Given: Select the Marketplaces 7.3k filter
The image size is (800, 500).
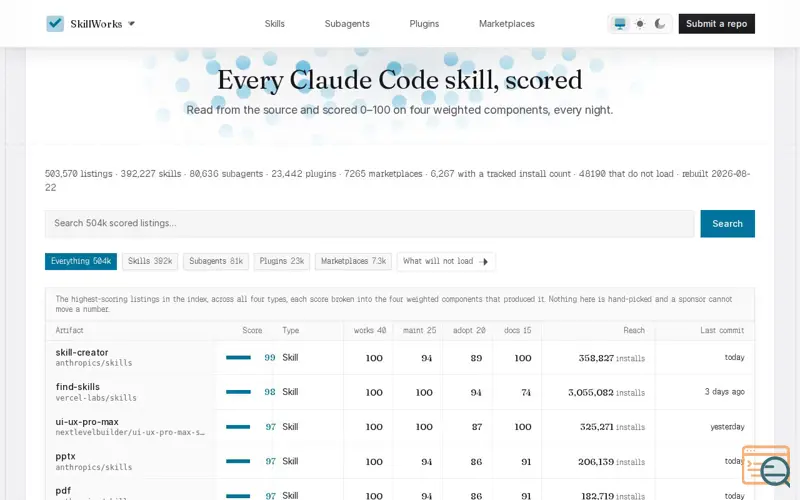Looking at the screenshot, I should (x=353, y=261).
